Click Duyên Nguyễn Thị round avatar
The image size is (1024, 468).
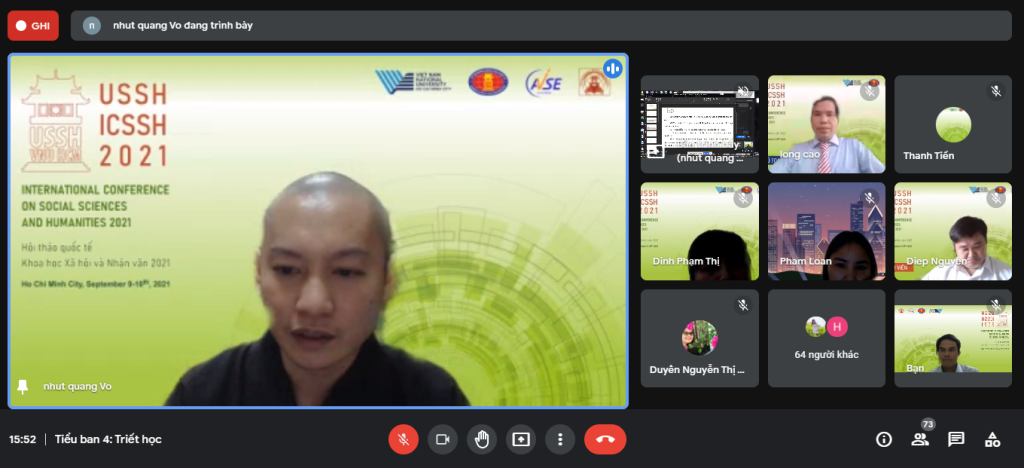pyautogui.click(x=699, y=337)
